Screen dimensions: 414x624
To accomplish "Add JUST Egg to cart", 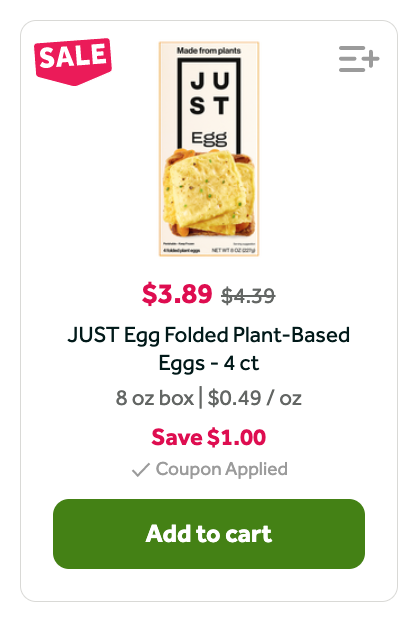I will point(209,534).
